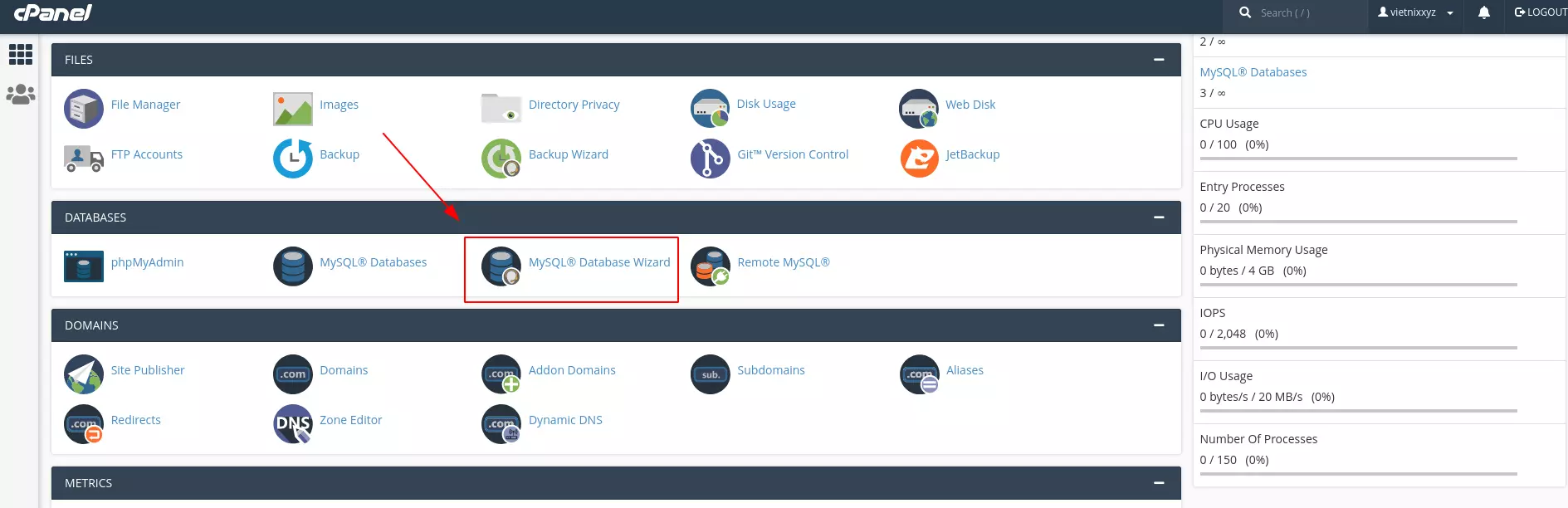This screenshot has height=508, width=1568.
Task: Launch the Backup Wizard icon
Action: [x=501, y=159]
